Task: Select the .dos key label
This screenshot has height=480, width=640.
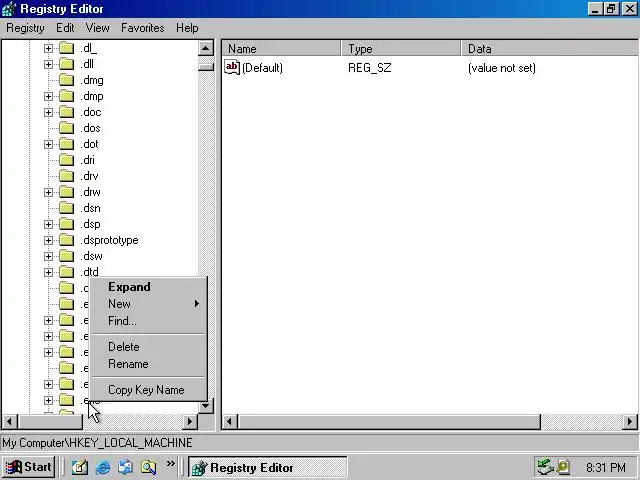Action: coord(90,128)
